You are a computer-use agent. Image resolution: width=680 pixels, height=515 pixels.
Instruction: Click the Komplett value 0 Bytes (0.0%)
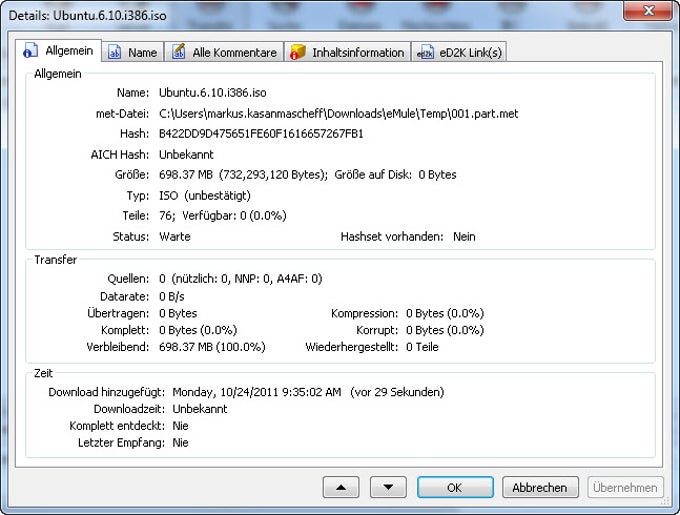(198, 330)
